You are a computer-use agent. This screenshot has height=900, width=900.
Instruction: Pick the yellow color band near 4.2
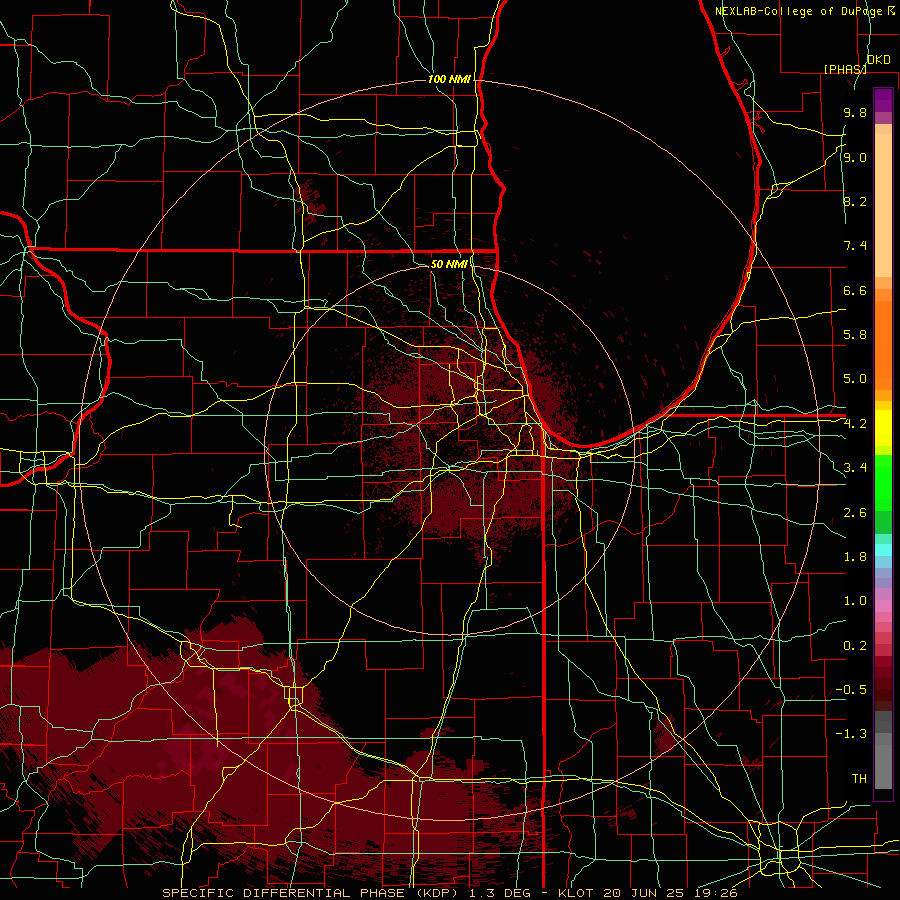[x=883, y=428]
